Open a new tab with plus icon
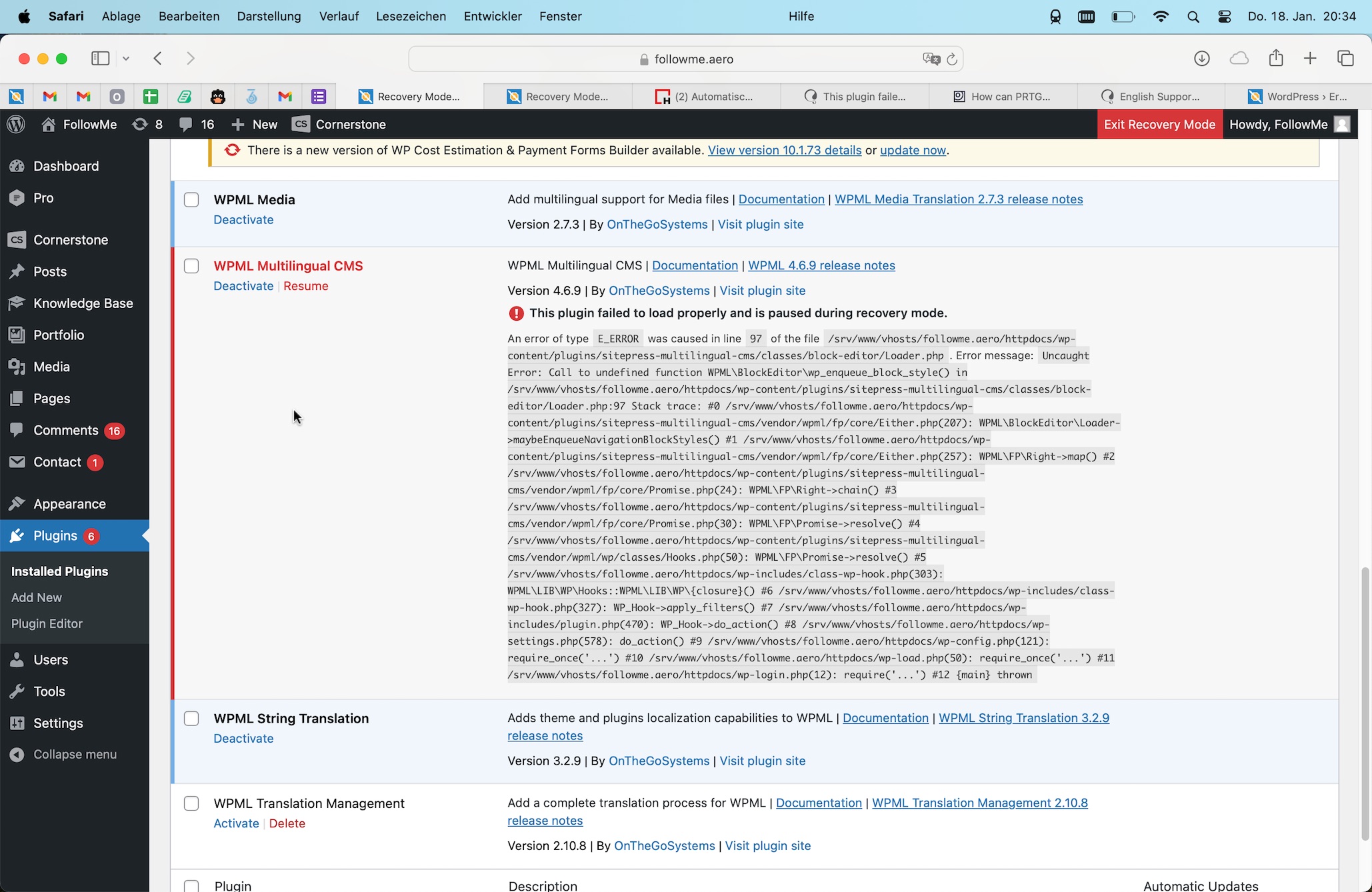This screenshot has height=892, width=1372. point(1310,59)
